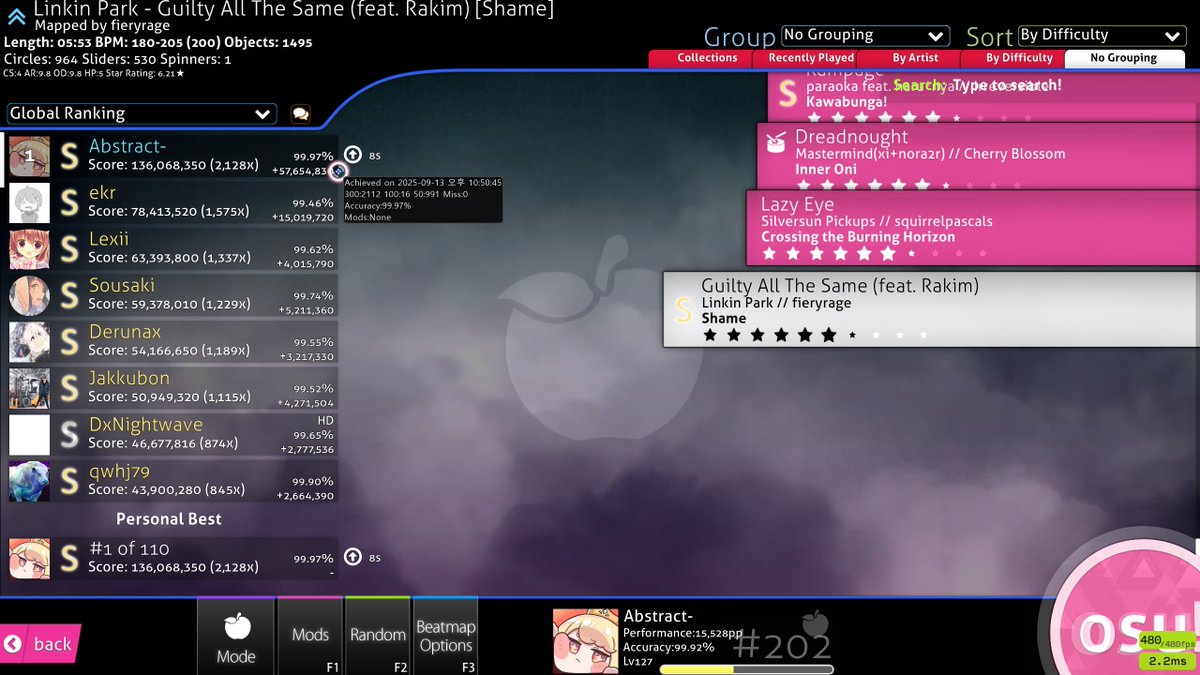The image size is (1200, 675).
Task: Click the back button
Action: pyautogui.click(x=40, y=644)
